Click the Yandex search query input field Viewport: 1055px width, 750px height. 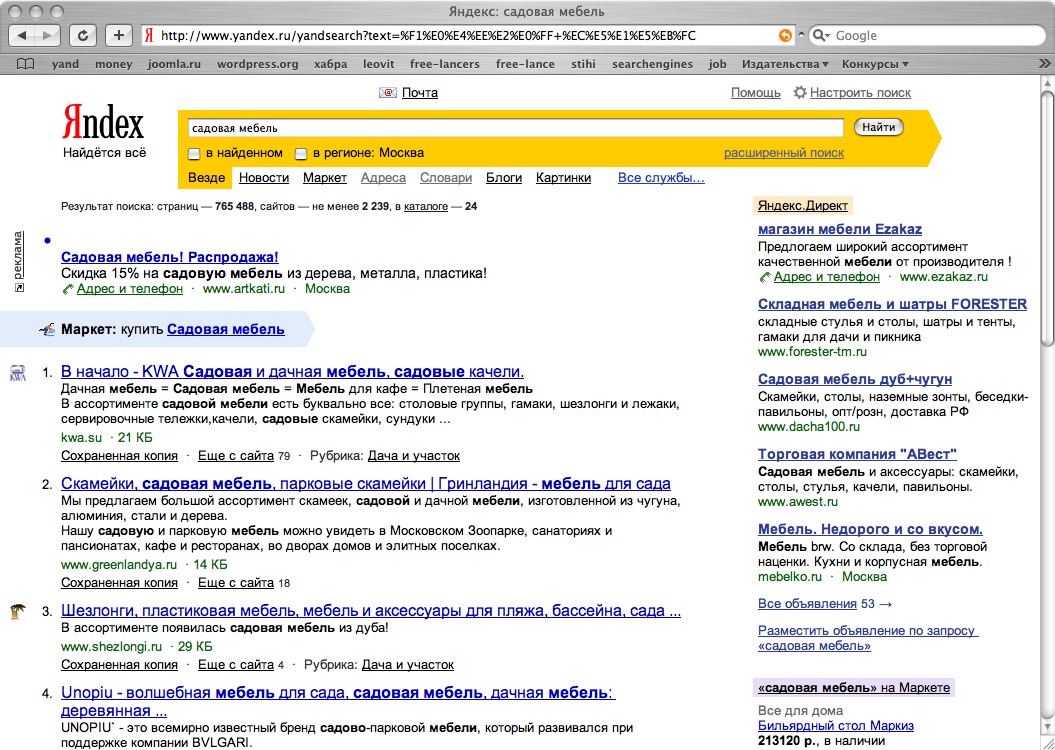click(516, 128)
